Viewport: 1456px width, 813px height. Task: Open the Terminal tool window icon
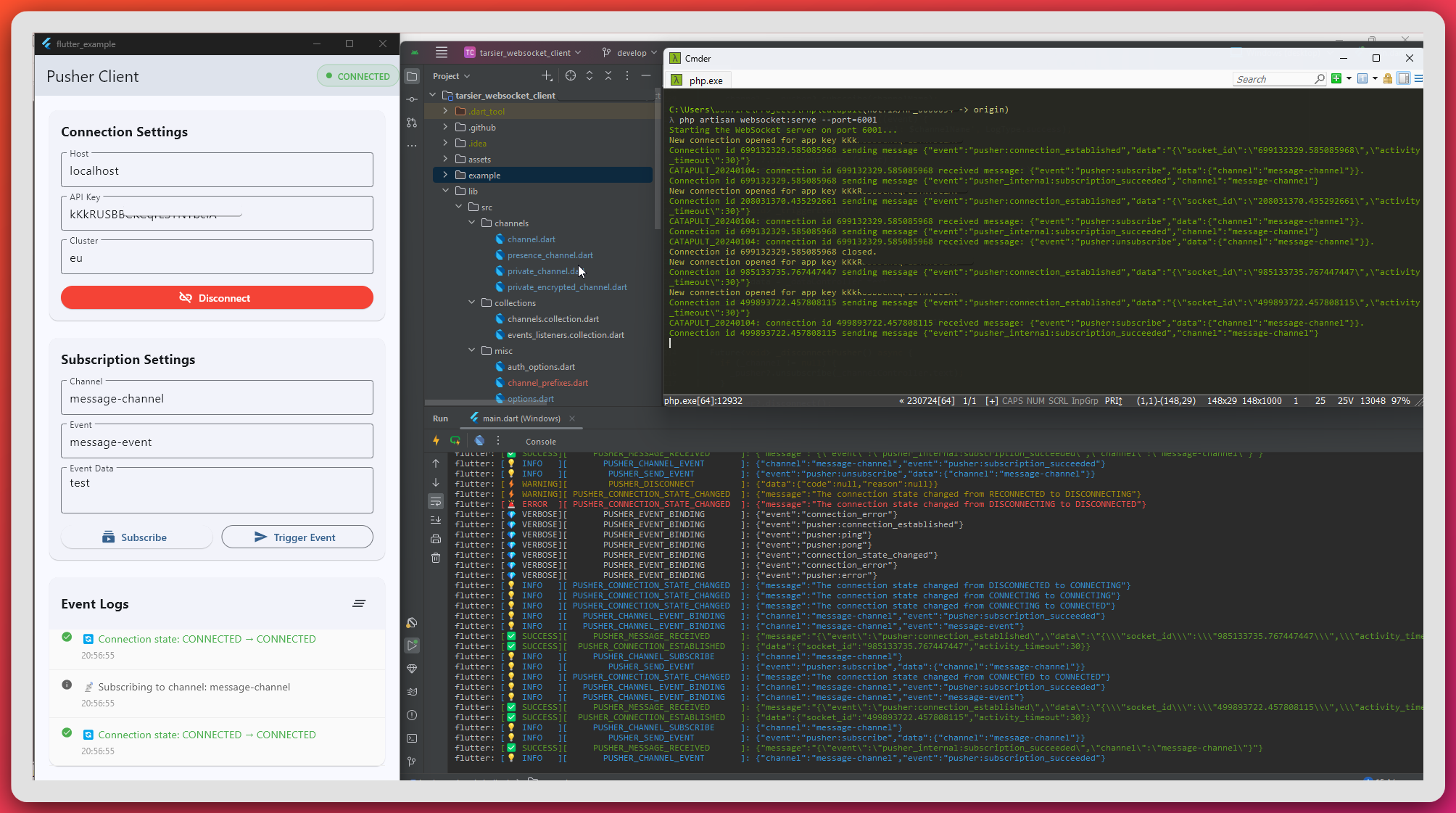pyautogui.click(x=412, y=738)
